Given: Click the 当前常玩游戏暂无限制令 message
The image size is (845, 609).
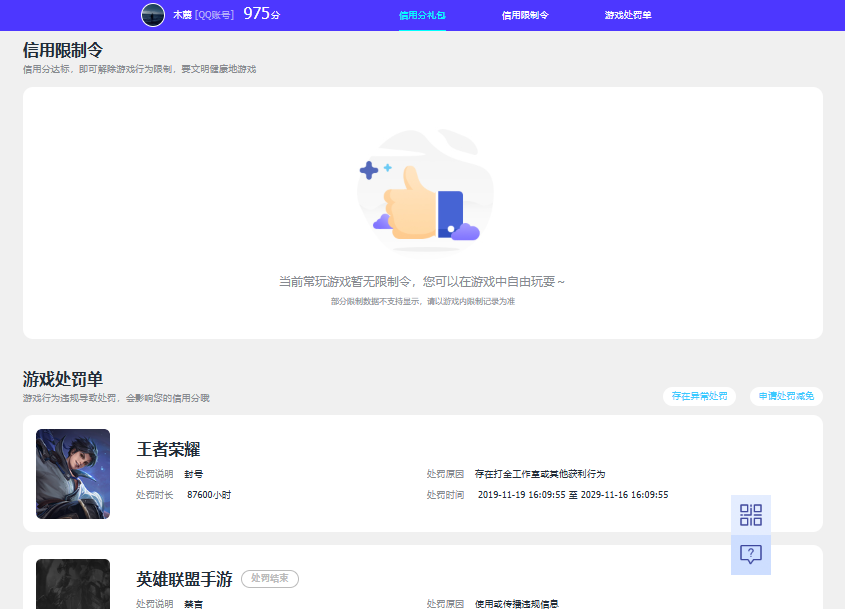Looking at the screenshot, I should 421,281.
